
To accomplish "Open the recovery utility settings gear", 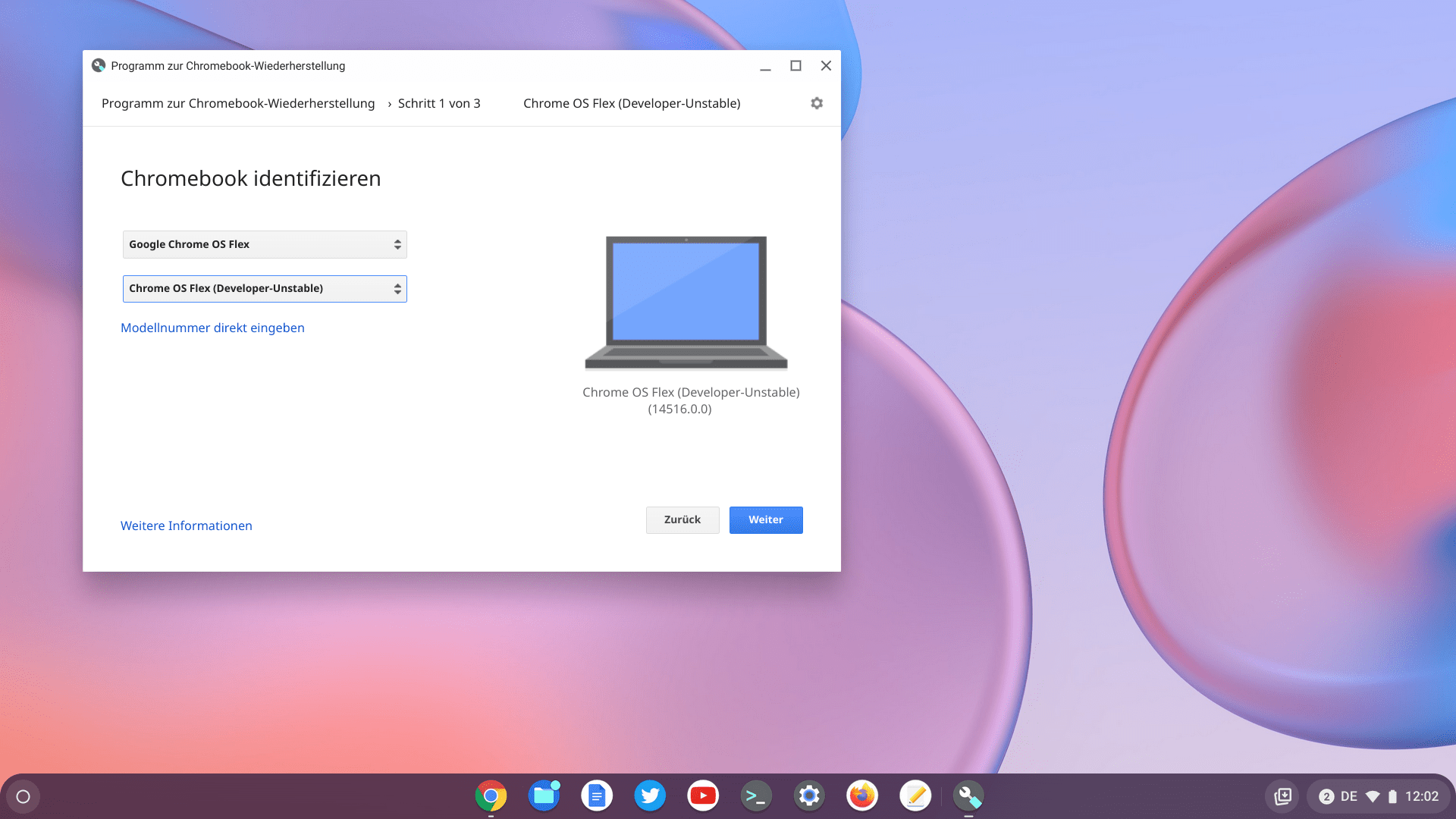I will 817,103.
